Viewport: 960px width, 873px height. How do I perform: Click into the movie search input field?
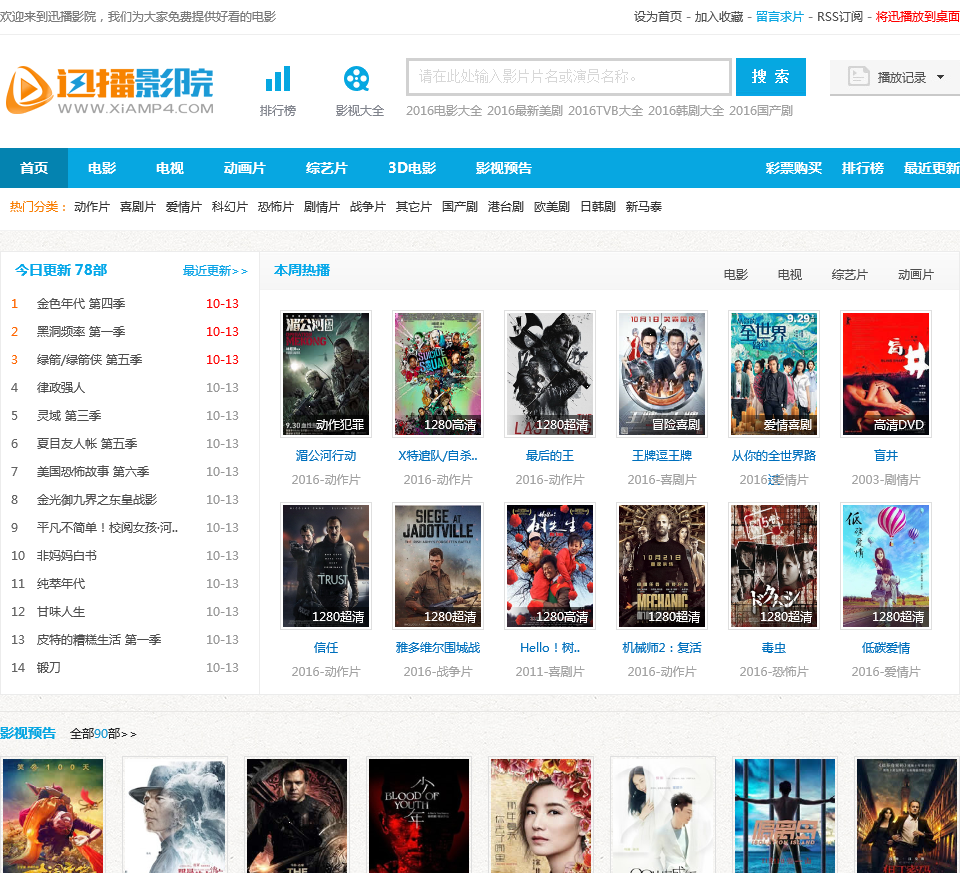[x=569, y=77]
